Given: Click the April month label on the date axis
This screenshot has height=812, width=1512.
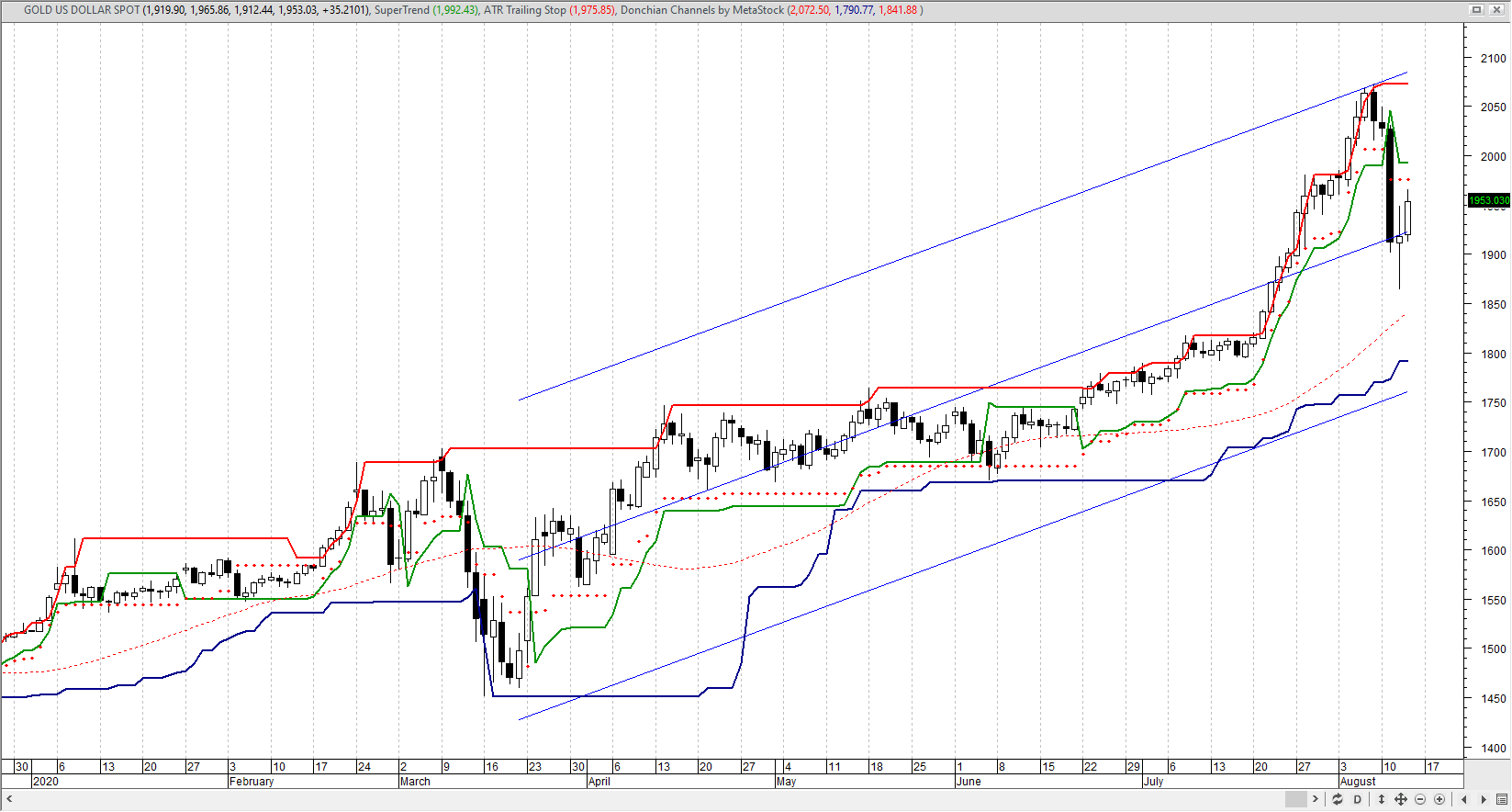Looking at the screenshot, I should click(x=599, y=782).
